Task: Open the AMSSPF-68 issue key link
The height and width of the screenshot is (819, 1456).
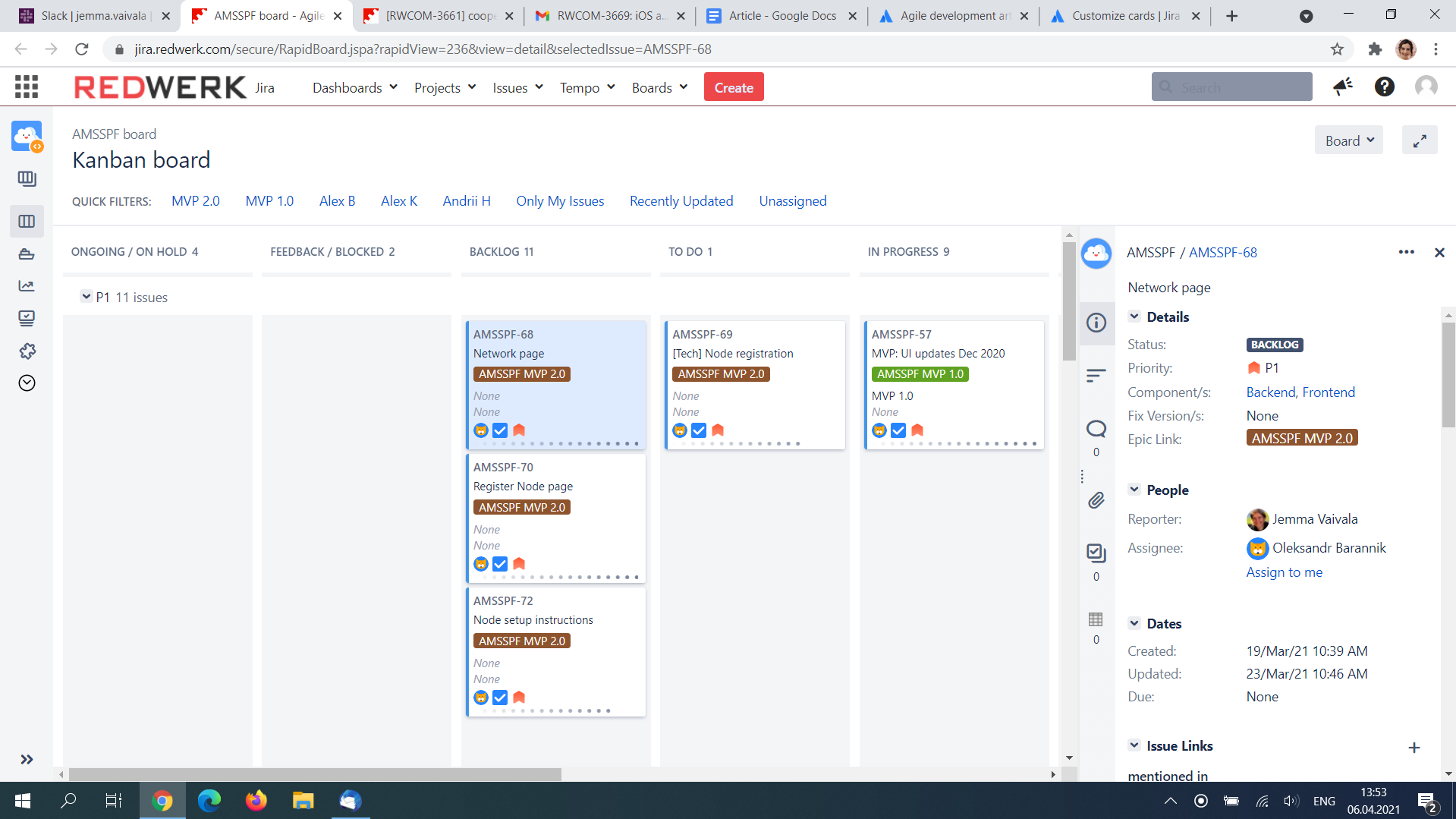Action: [1222, 253]
